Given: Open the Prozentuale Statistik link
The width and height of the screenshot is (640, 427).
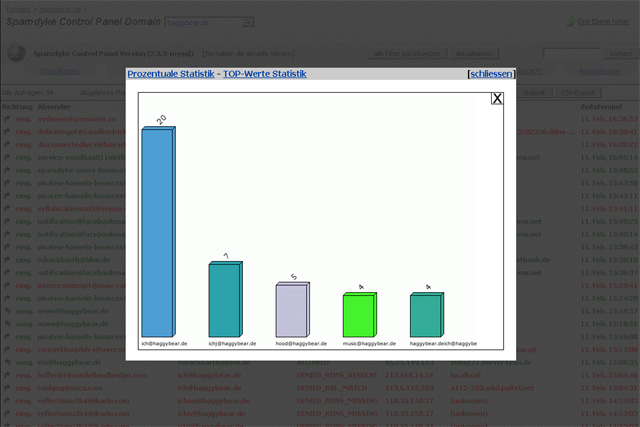Looking at the screenshot, I should click(171, 74).
